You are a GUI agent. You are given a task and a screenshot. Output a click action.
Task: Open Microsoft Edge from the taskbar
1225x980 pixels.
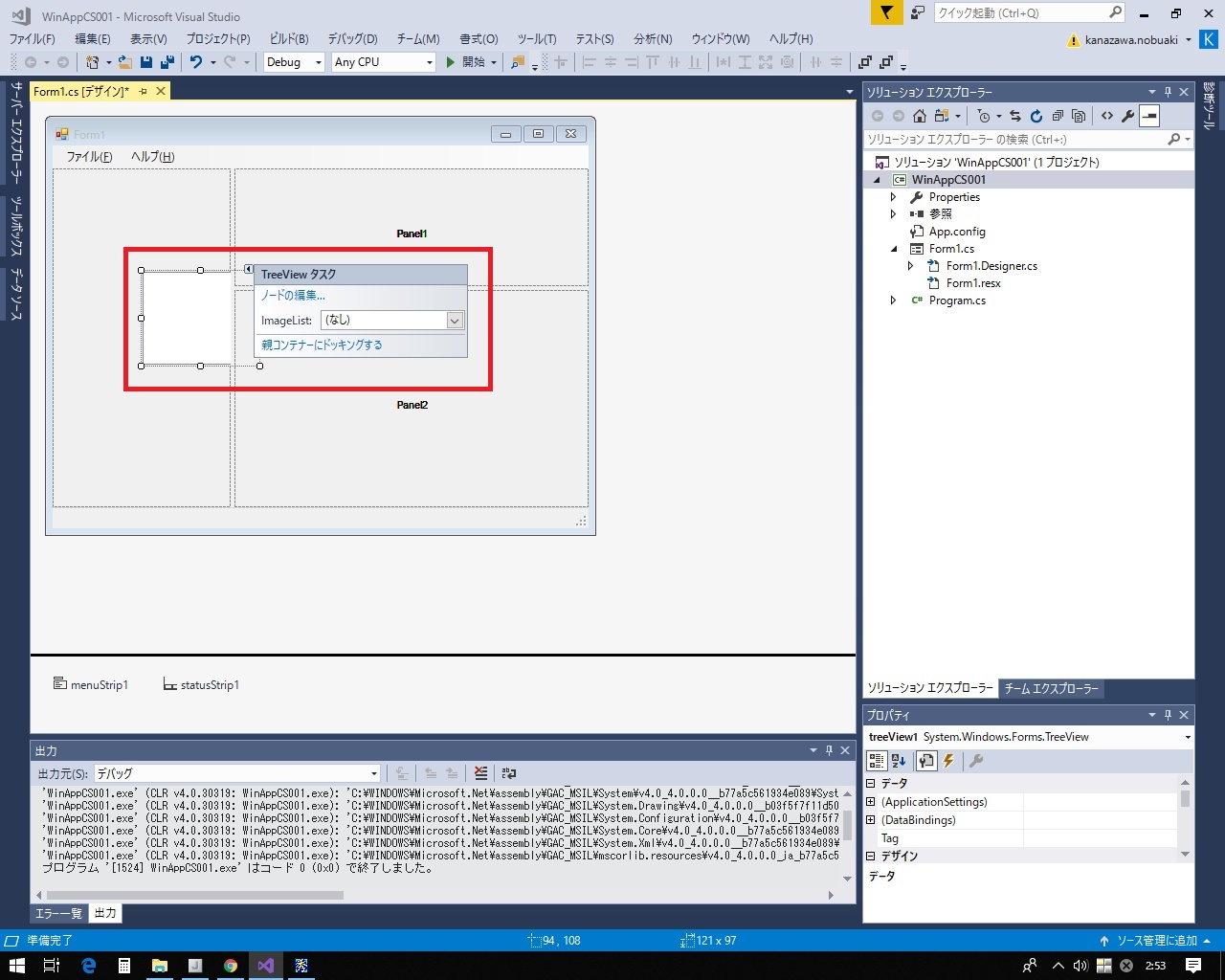pyautogui.click(x=89, y=966)
